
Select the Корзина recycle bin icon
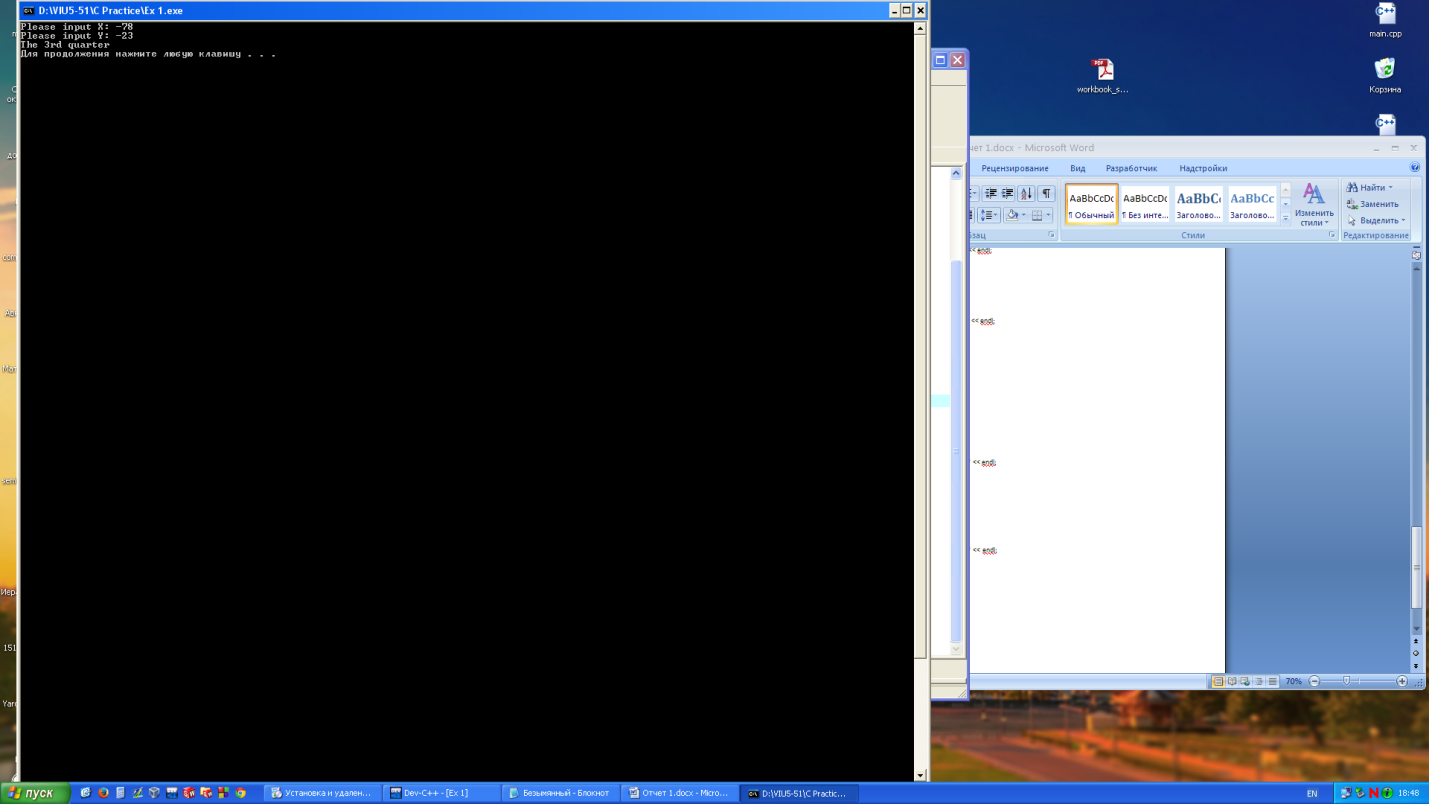coord(1385,76)
